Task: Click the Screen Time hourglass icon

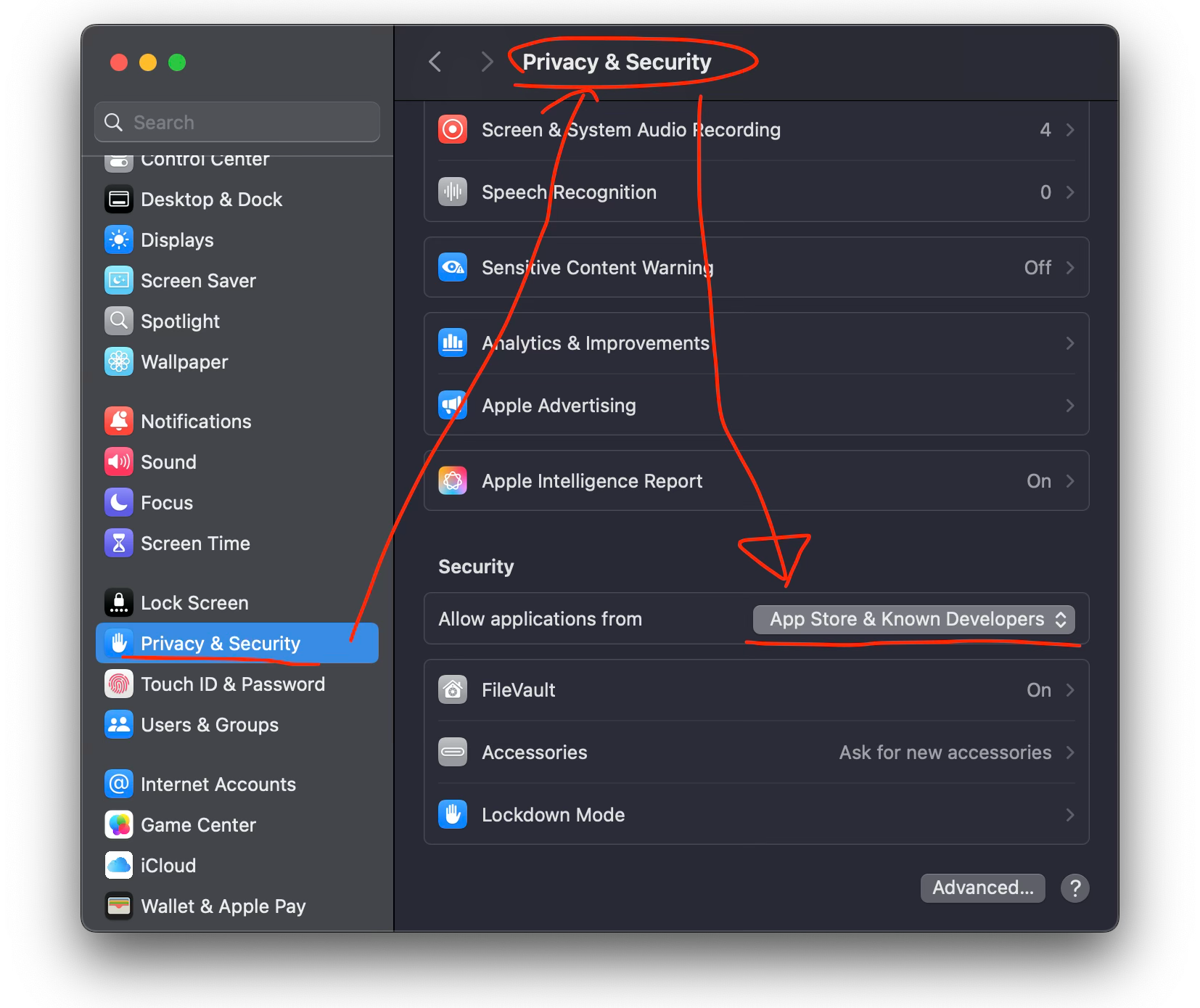Action: [x=119, y=544]
